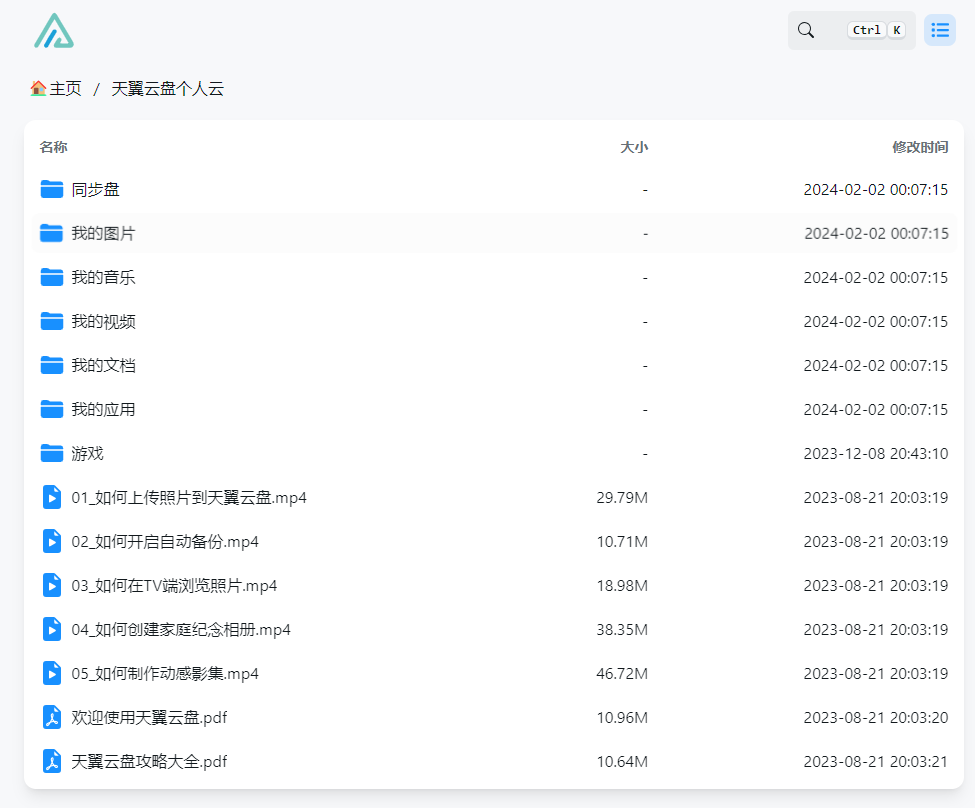Click the 天翼云盘个人云 breadcrumb
Image resolution: width=975 pixels, height=808 pixels.
point(167,89)
